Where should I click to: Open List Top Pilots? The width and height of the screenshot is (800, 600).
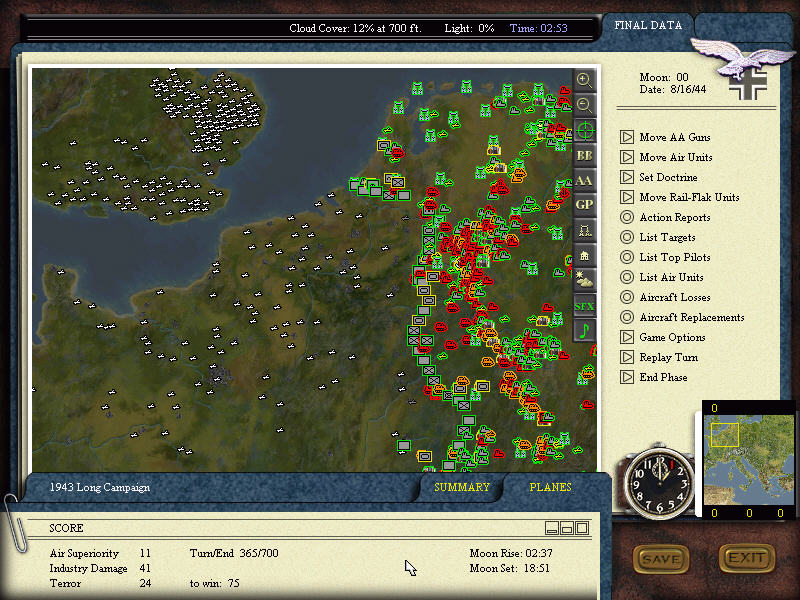point(674,257)
